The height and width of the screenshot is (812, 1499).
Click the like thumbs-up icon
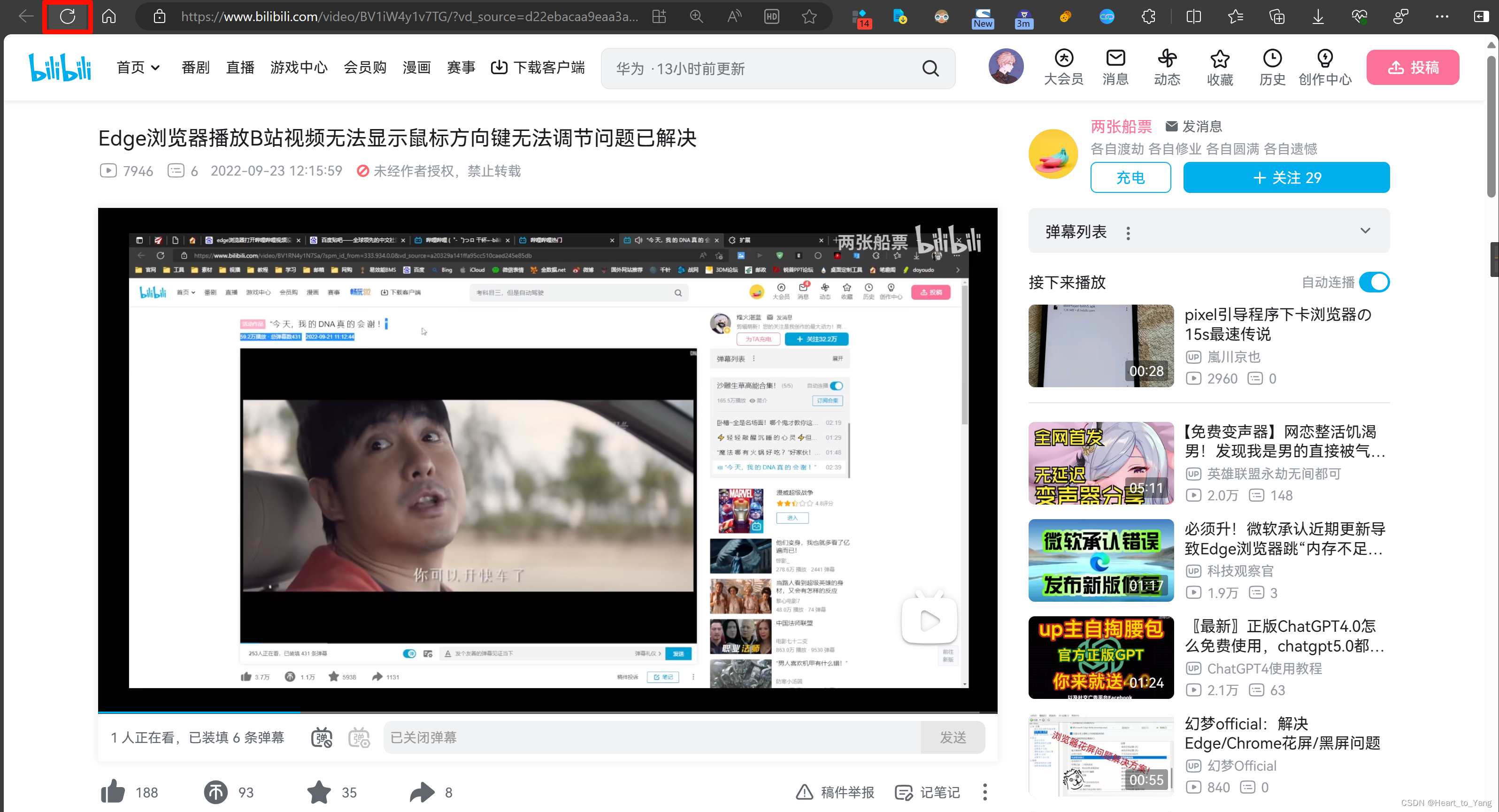tap(113, 792)
